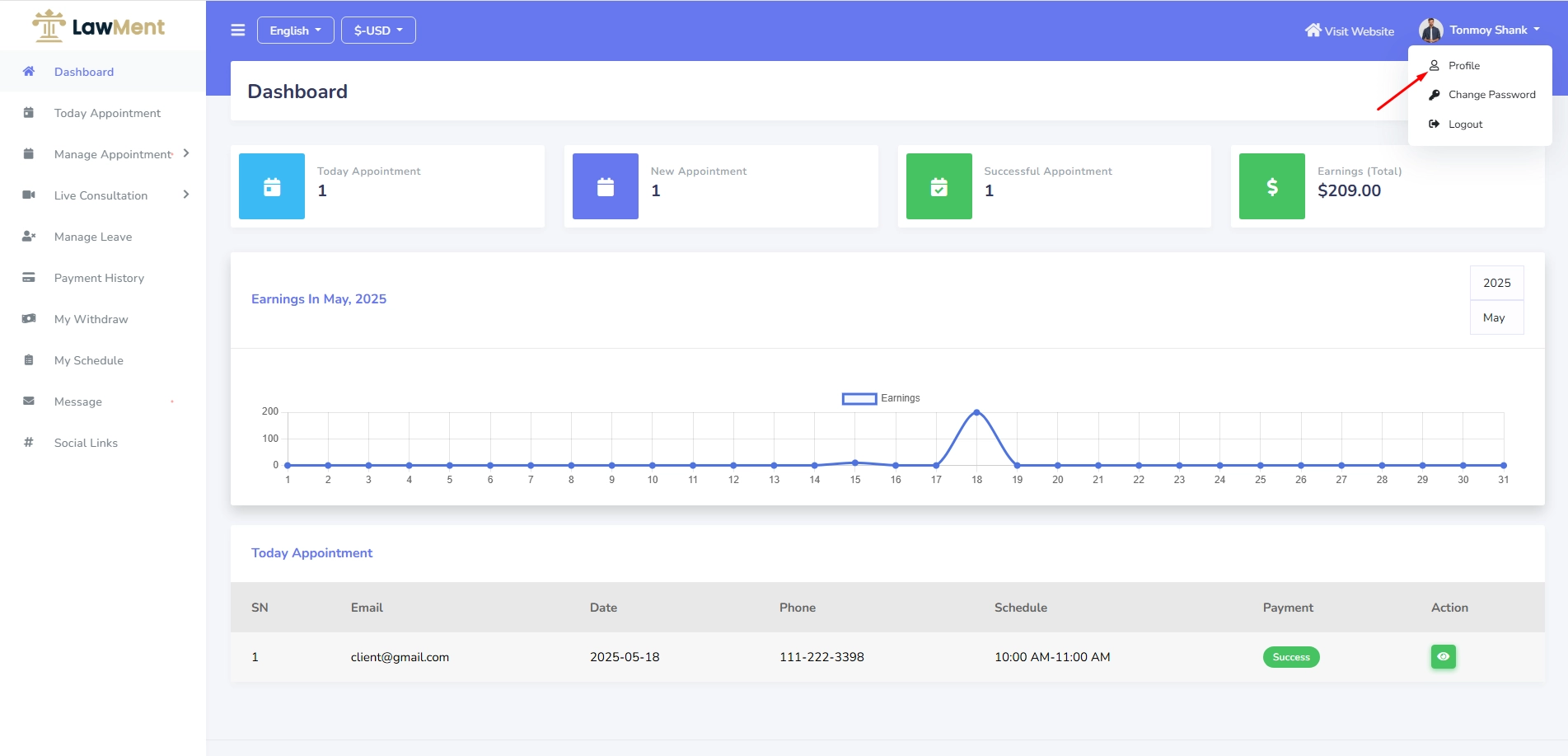The image size is (1568, 756).
Task: Open the English language dropdown
Action: [296, 31]
